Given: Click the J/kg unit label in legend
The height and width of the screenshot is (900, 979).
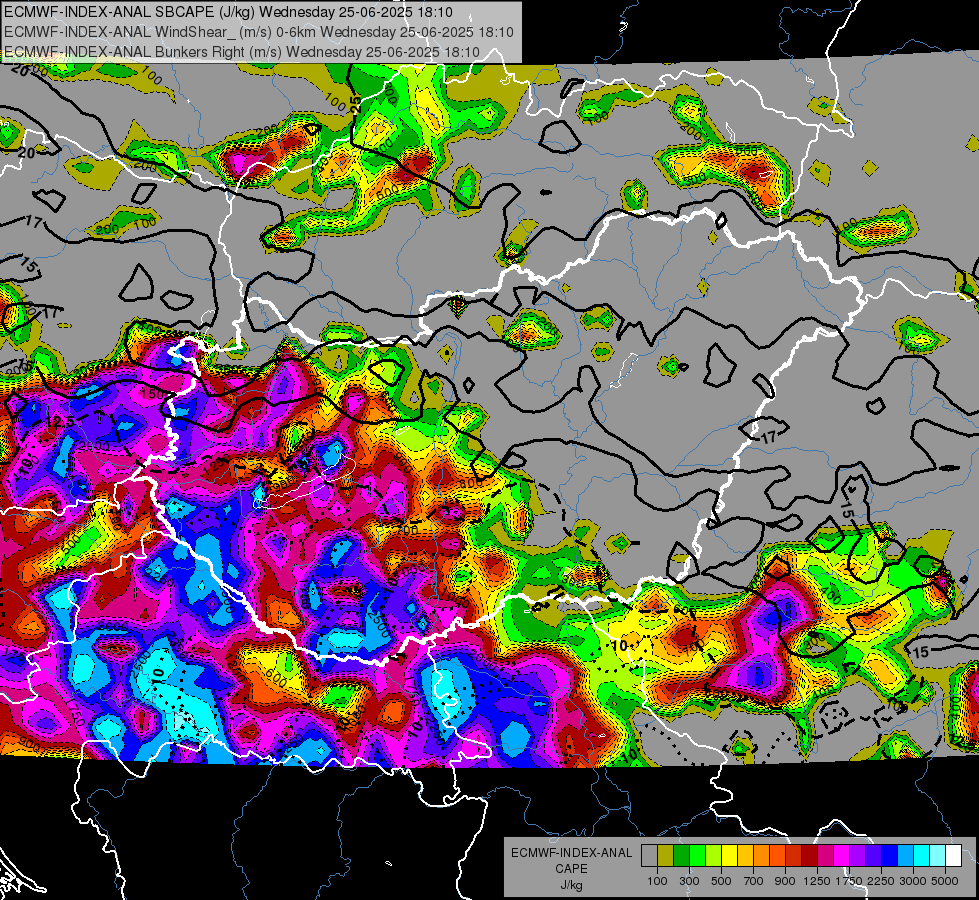Looking at the screenshot, I should pyautogui.click(x=571, y=885).
